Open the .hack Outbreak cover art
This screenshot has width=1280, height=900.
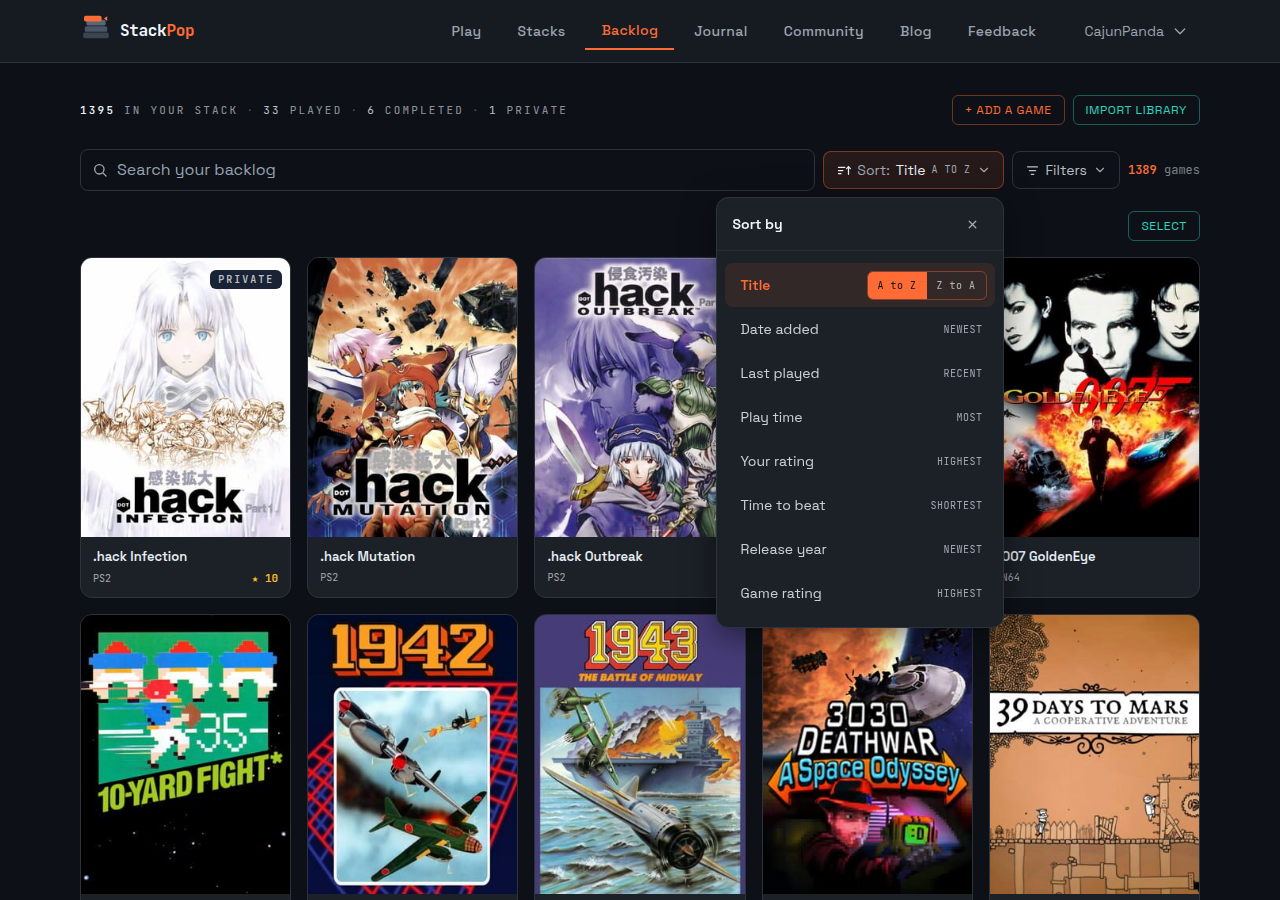click(x=626, y=398)
